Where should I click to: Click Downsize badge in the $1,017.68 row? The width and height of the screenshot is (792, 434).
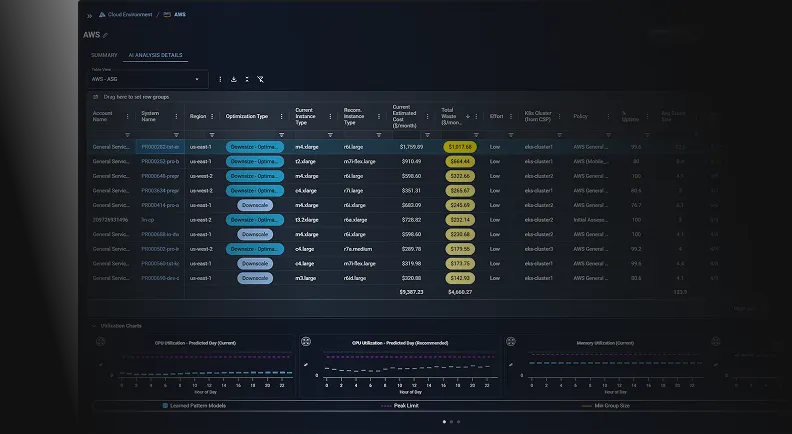255,147
